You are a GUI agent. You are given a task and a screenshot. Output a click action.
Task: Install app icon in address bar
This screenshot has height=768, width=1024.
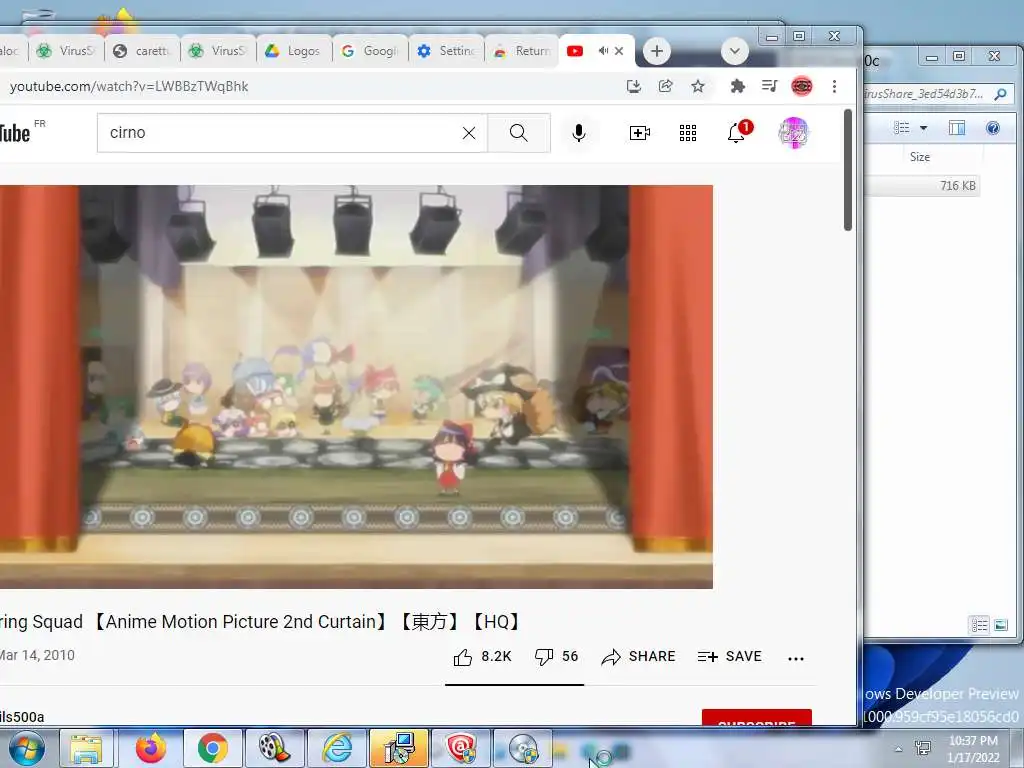[633, 86]
